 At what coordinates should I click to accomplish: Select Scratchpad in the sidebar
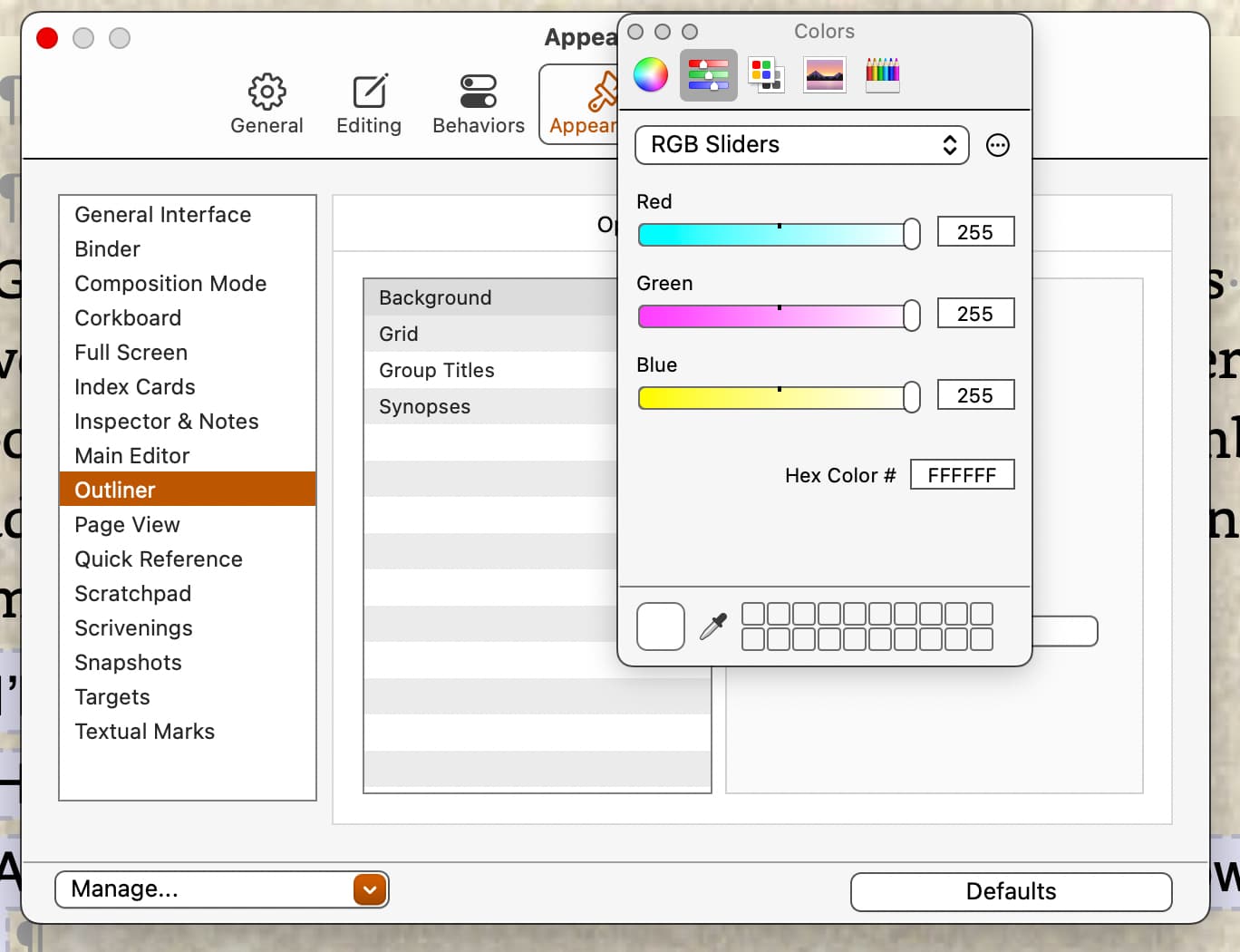coord(188,594)
